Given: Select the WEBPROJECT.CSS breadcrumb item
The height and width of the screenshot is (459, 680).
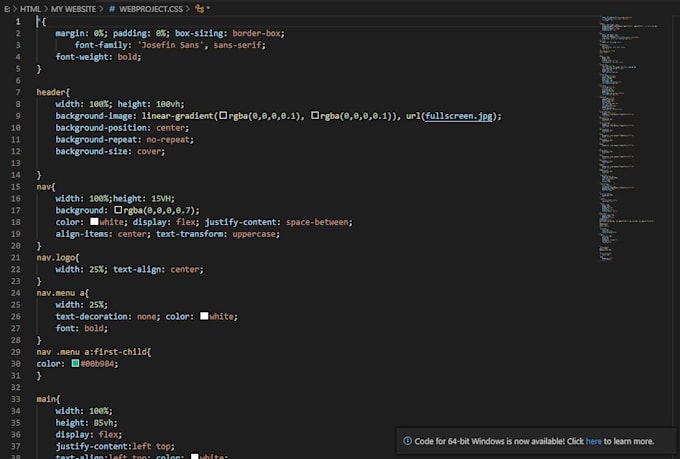Looking at the screenshot, I should 151,9.
